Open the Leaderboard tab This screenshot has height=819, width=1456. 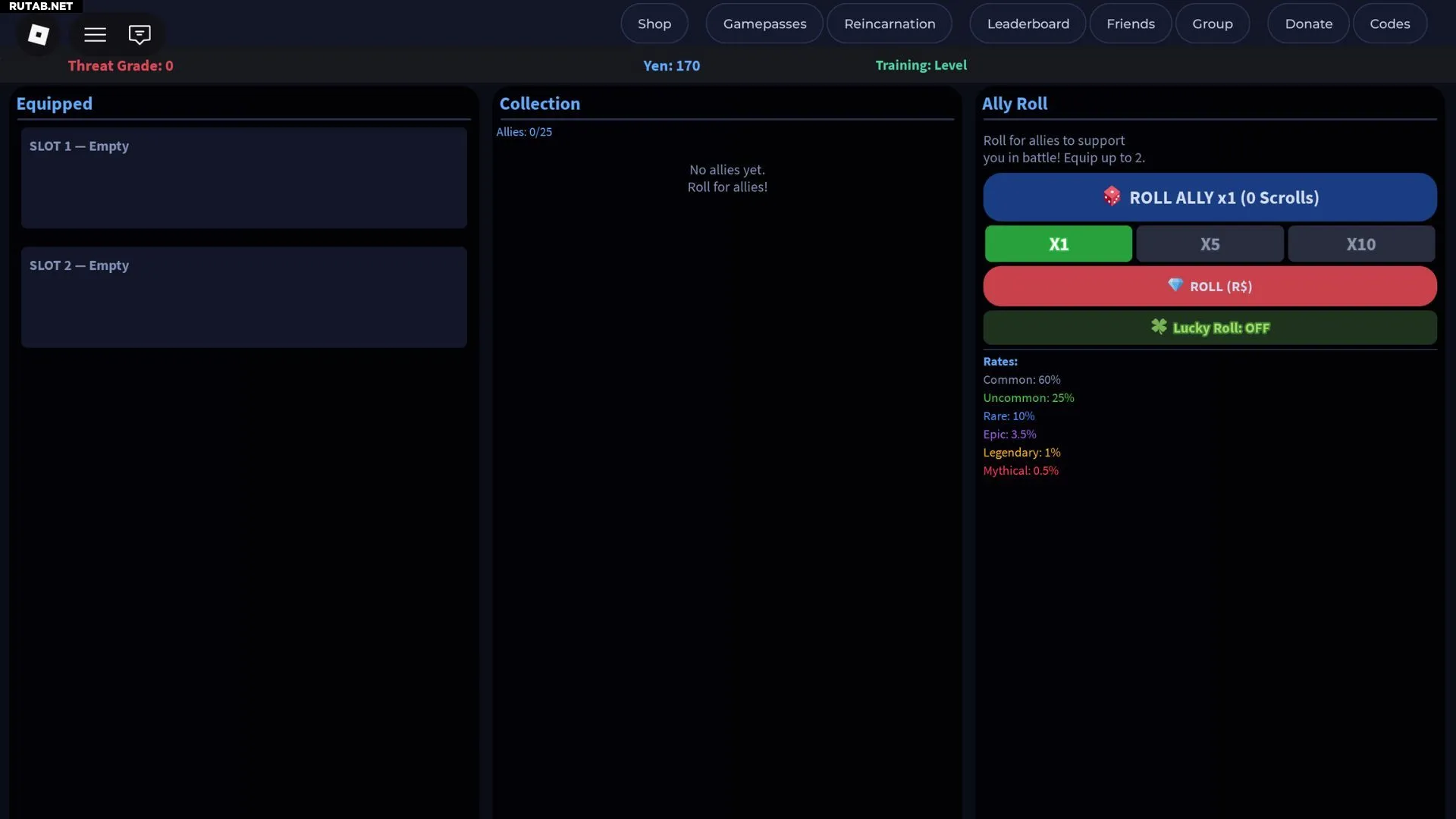point(1028,24)
